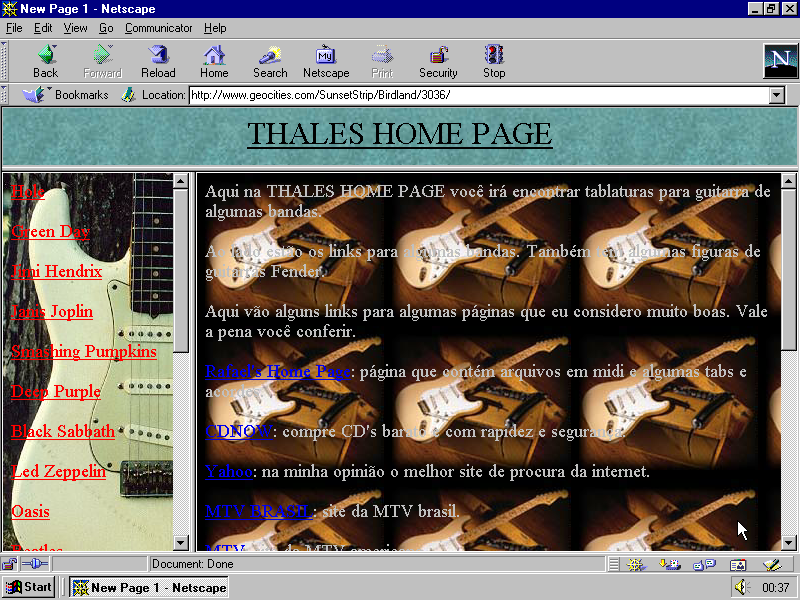This screenshot has width=800, height=600.
Task: Open Address Book from component bar
Action: [738, 564]
